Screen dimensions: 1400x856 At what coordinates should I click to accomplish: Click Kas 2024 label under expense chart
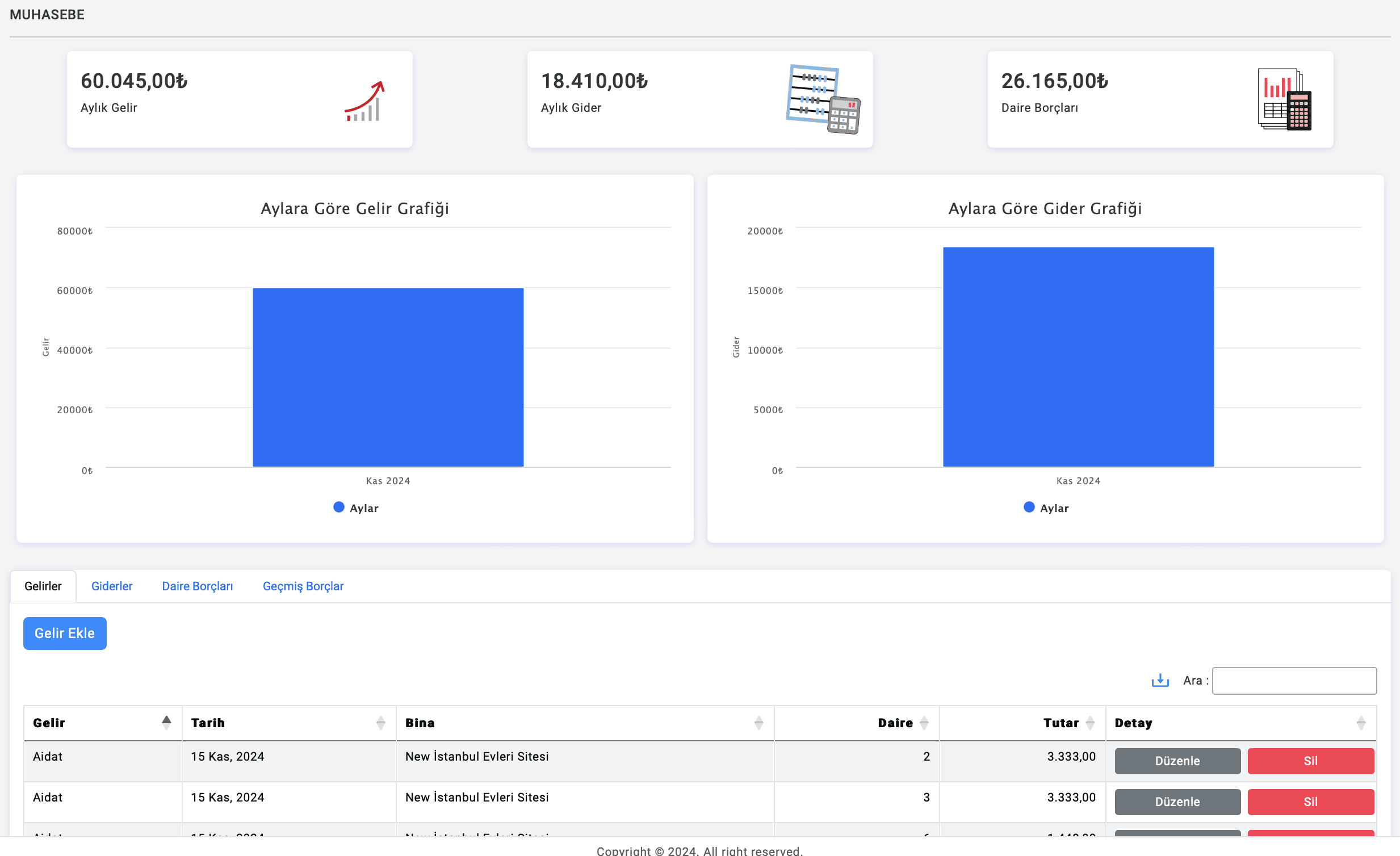[1079, 481]
